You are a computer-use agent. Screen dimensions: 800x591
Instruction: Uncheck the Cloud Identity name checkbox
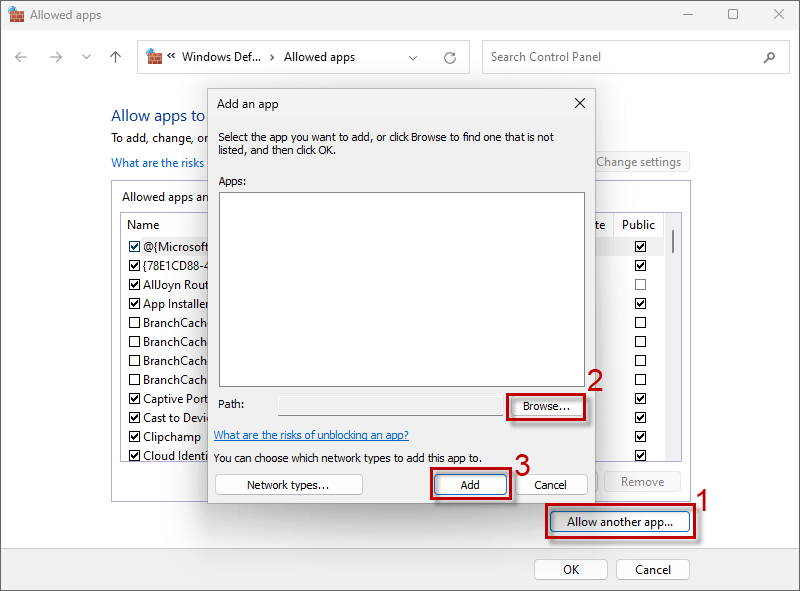pyautogui.click(x=134, y=455)
